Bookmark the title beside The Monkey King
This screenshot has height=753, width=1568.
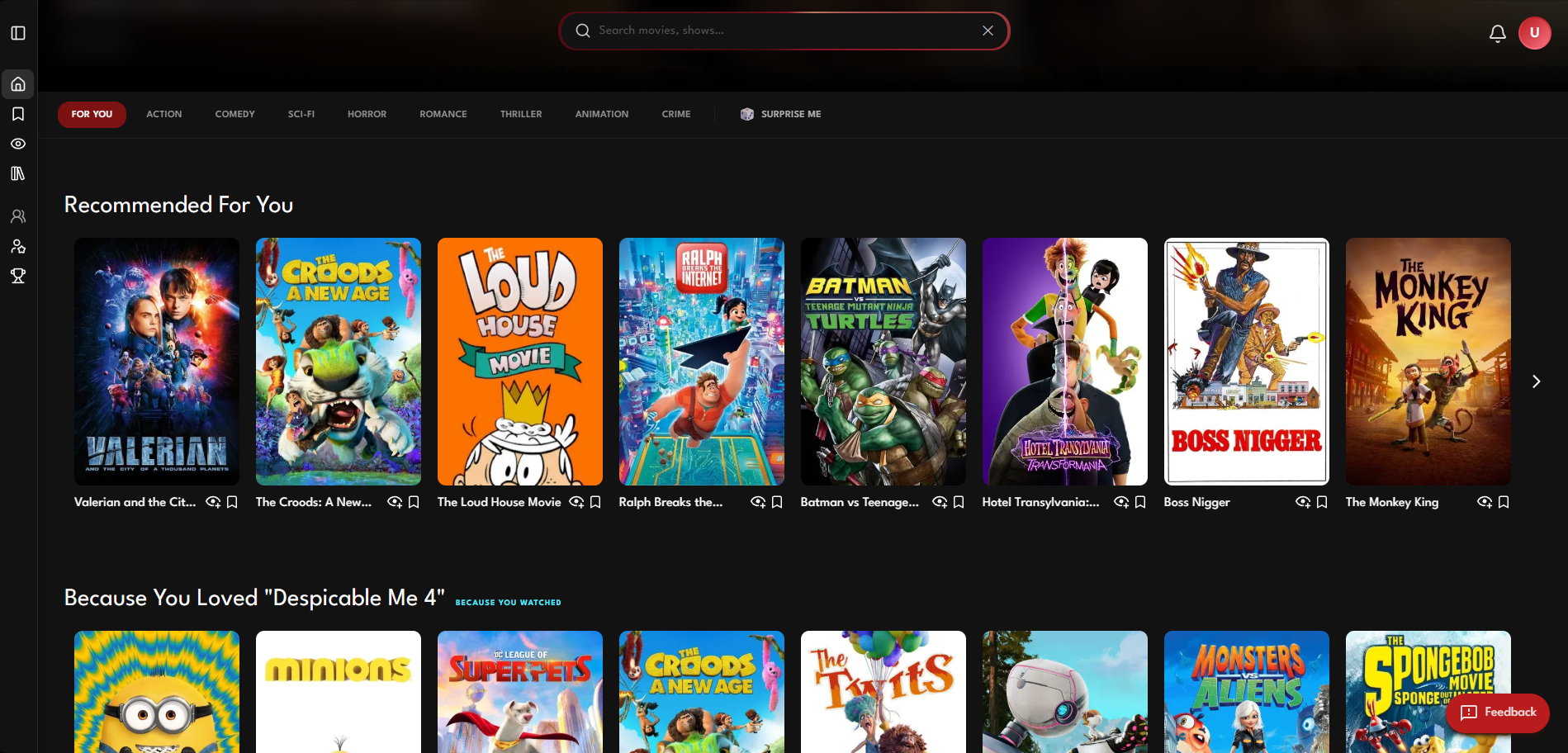coord(1322,502)
